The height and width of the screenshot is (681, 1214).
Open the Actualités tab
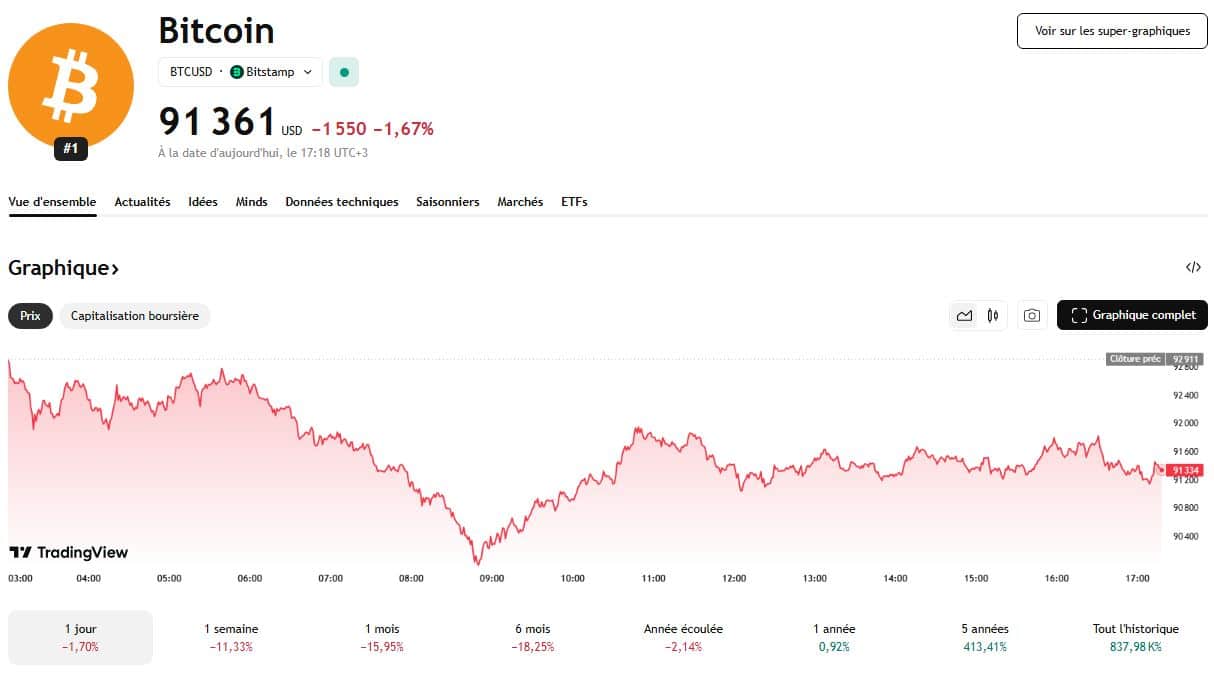142,202
